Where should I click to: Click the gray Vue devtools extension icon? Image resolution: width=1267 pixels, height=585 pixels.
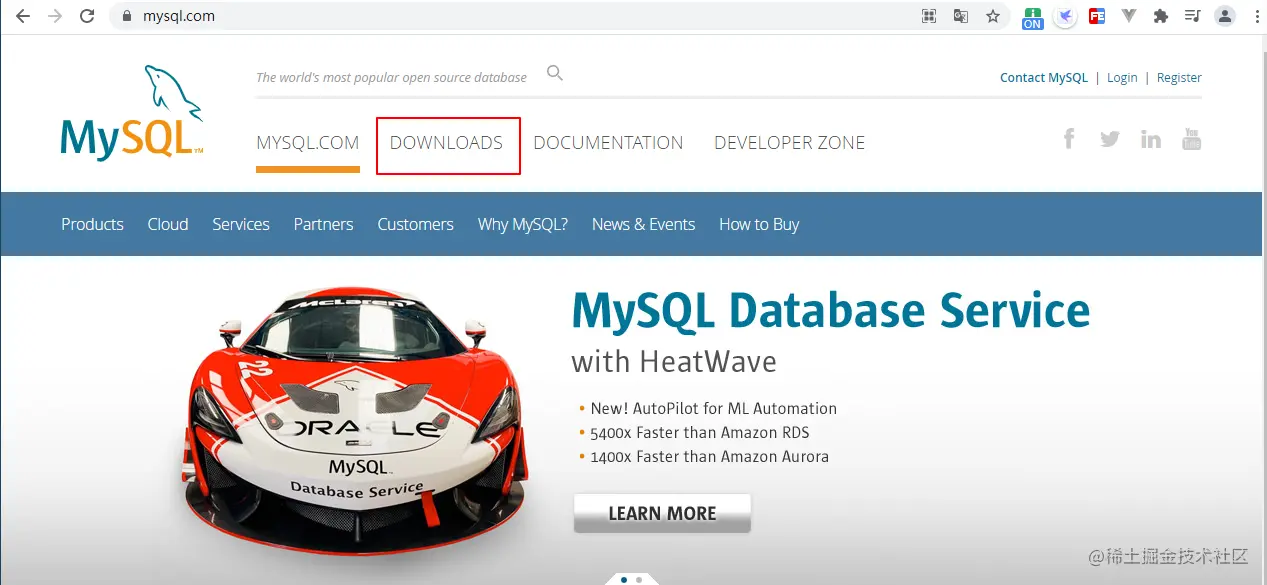[1129, 16]
